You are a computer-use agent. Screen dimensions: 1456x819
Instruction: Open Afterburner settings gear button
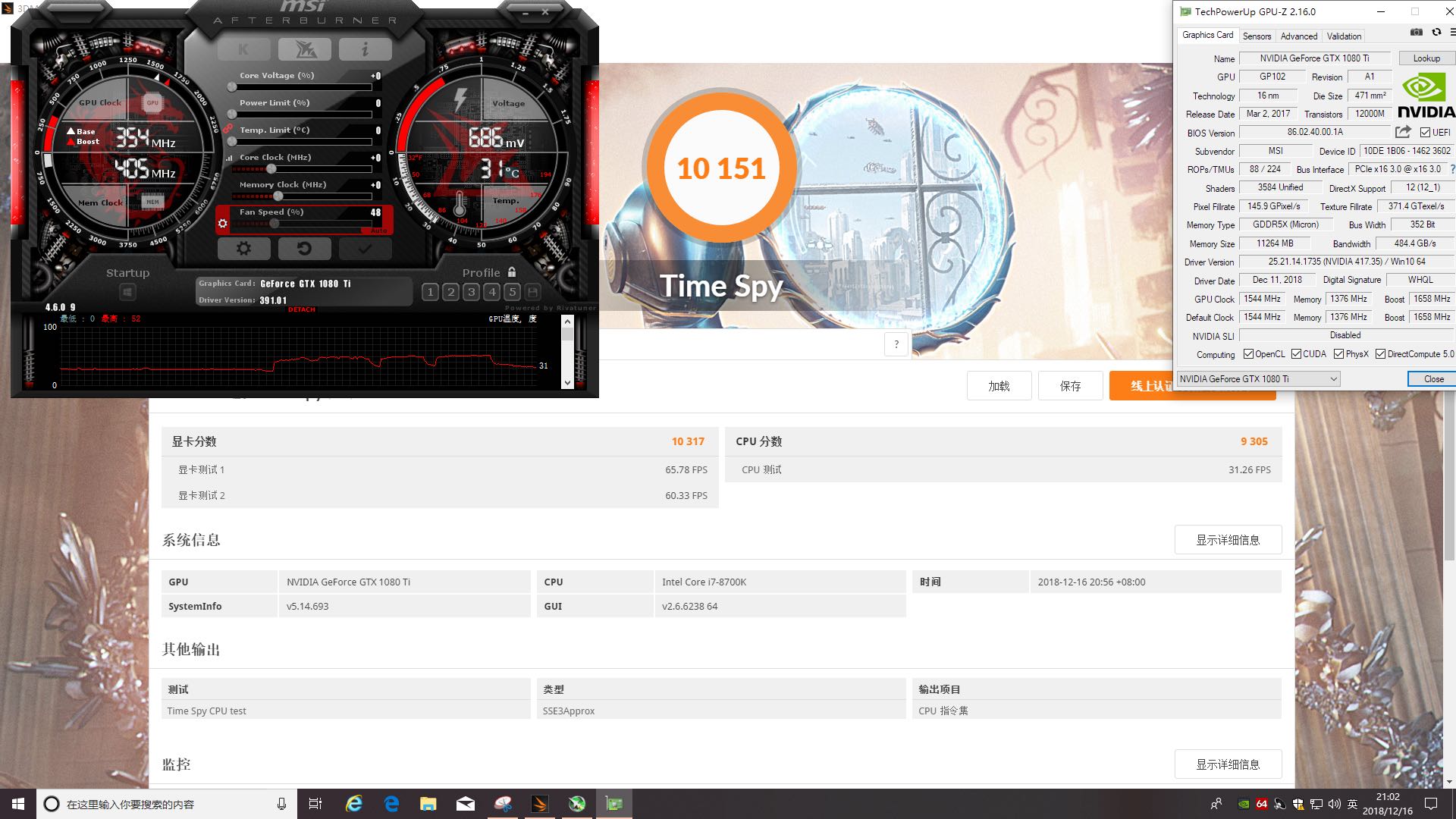click(x=243, y=249)
